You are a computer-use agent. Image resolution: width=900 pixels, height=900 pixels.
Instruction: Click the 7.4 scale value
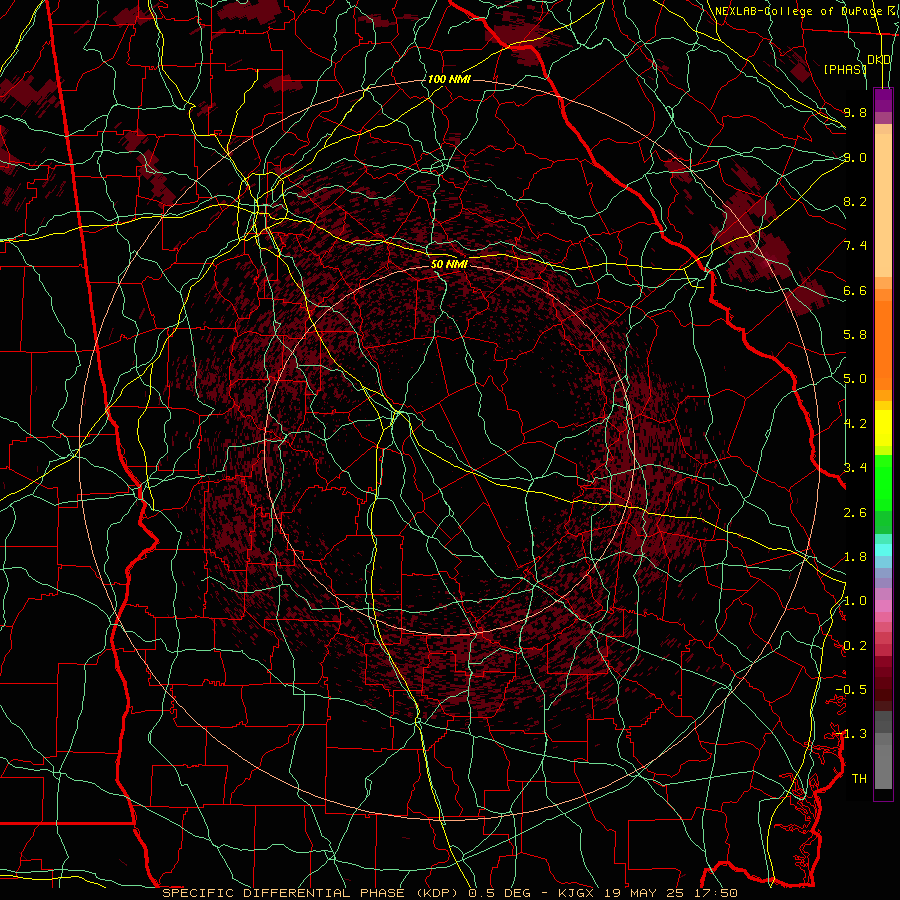click(x=855, y=246)
